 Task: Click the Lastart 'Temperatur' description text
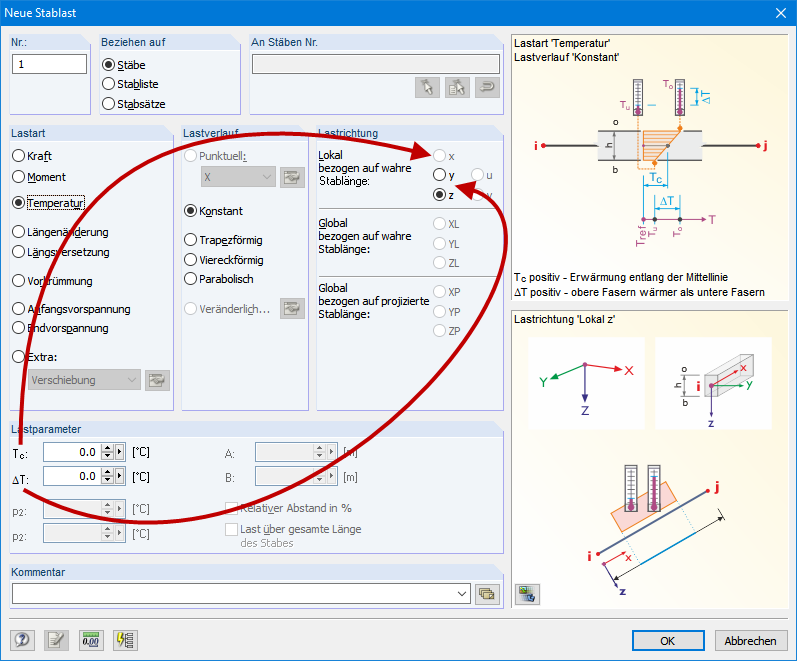562,43
